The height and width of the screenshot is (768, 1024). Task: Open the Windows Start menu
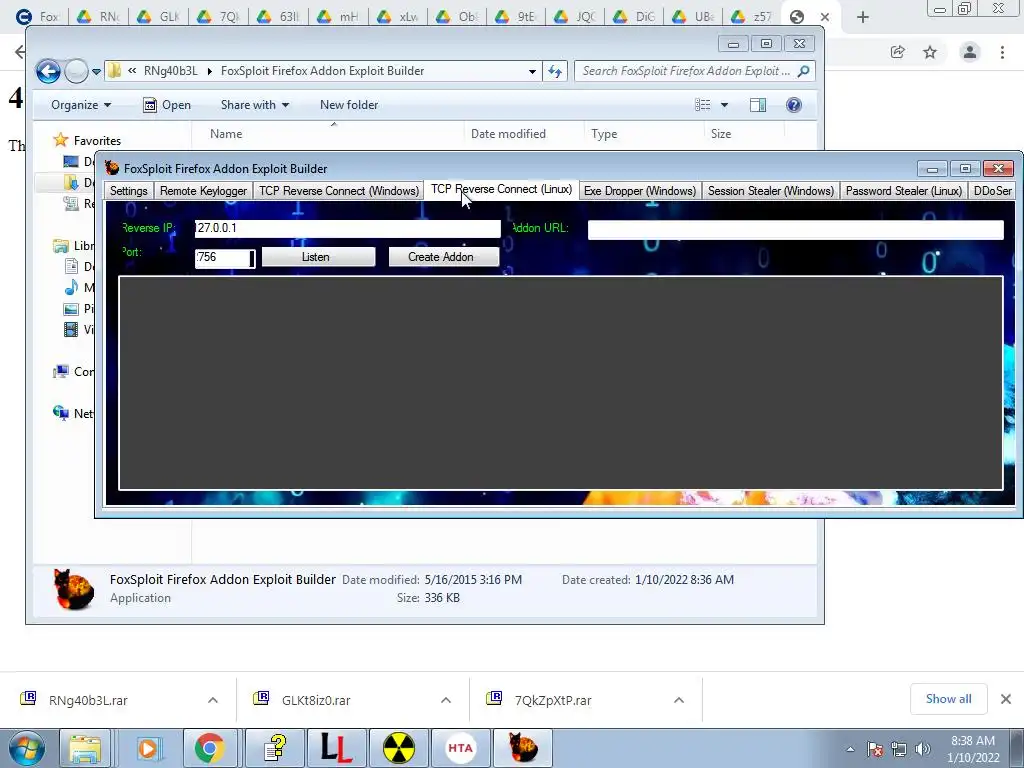[26, 748]
